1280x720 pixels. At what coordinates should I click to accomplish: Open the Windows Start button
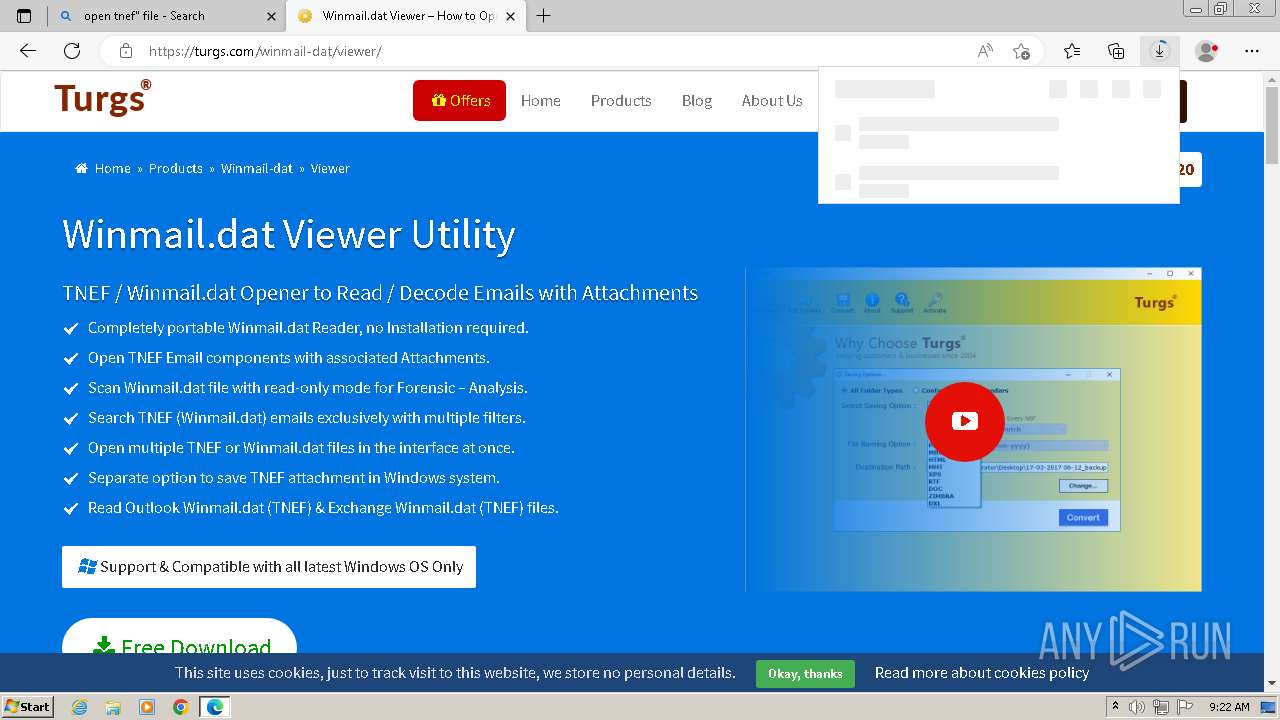click(28, 706)
